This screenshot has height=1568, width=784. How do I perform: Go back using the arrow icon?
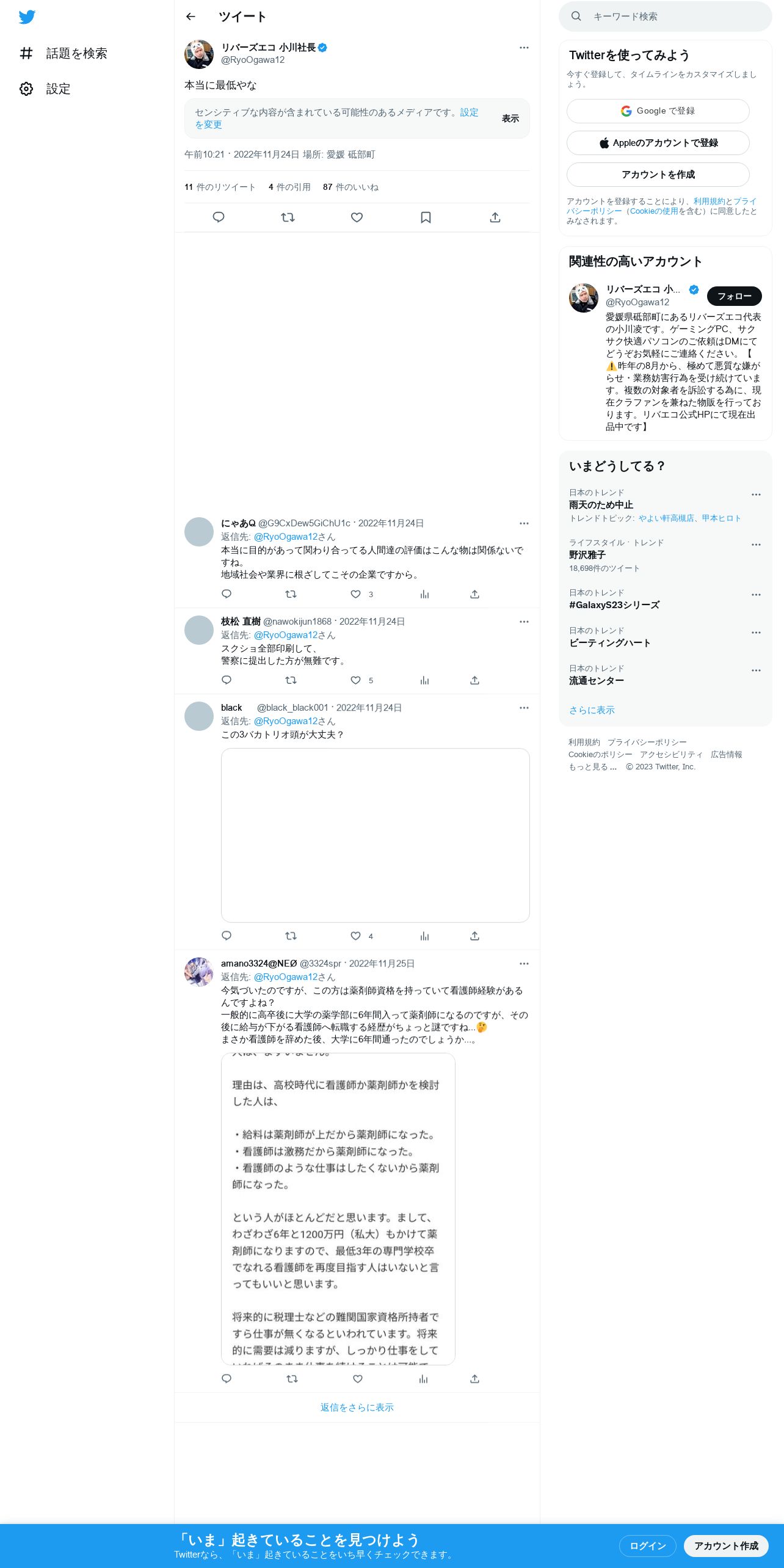point(191,16)
